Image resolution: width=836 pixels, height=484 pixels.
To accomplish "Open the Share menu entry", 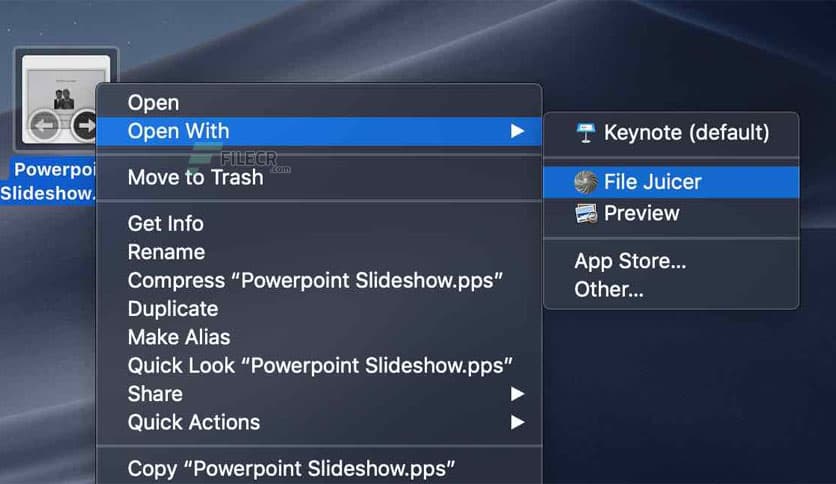I will [x=319, y=394].
